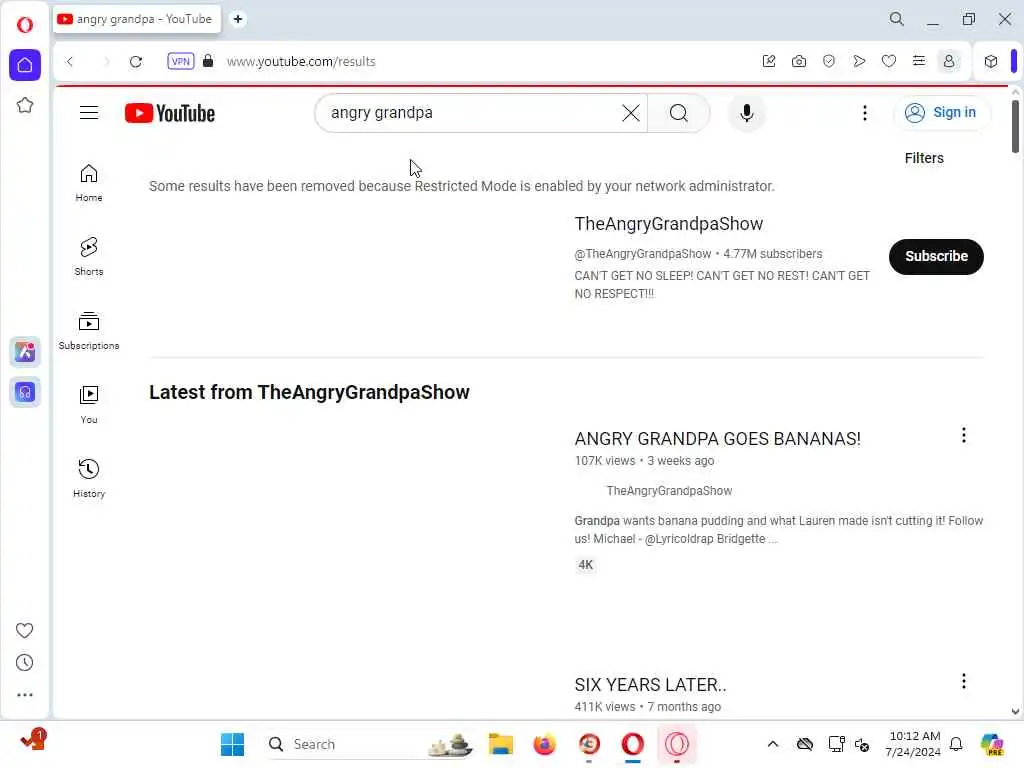
Task: Open Opera extensions cube icon
Action: 991,61
